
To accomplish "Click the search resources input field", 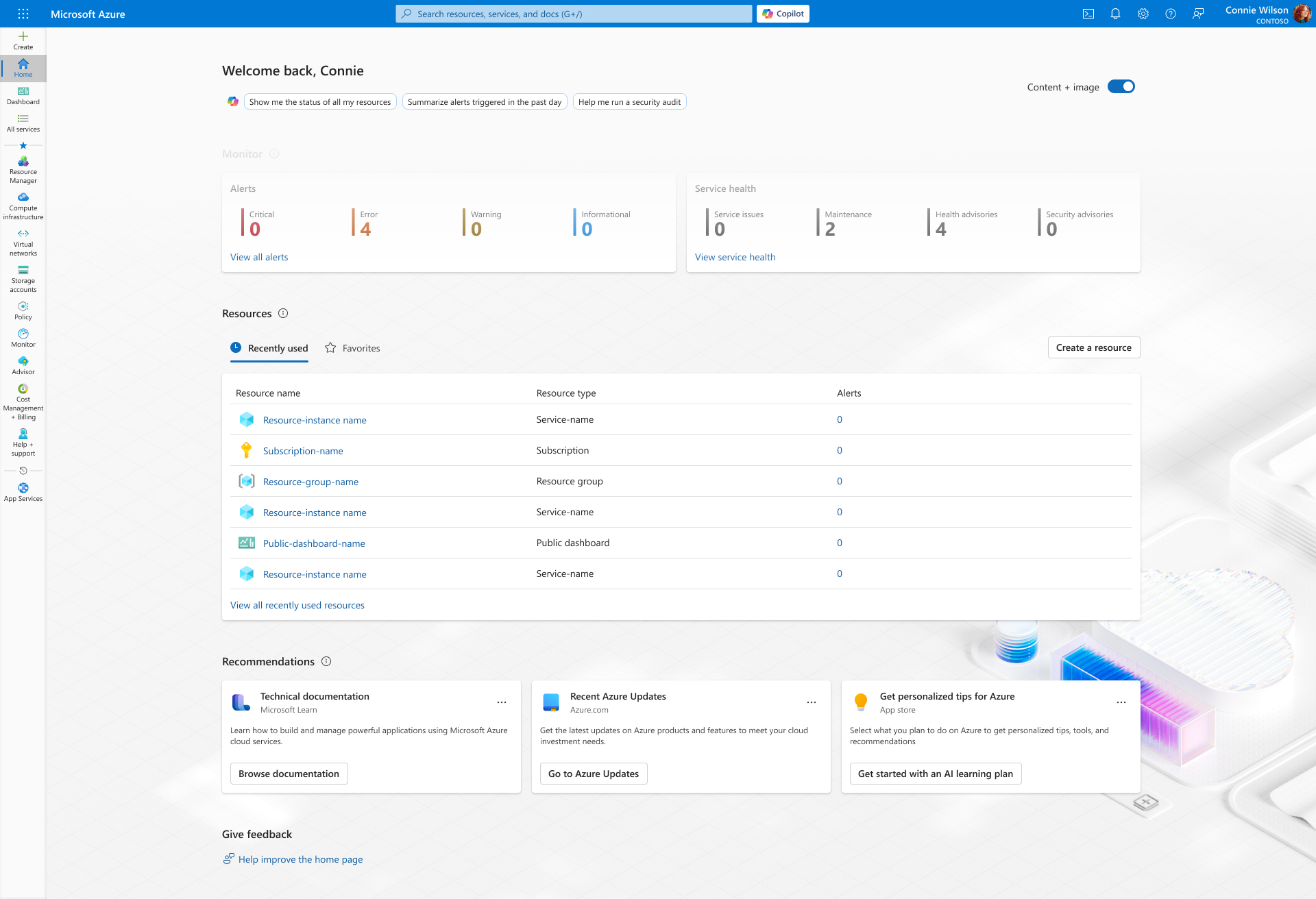I will click(x=573, y=14).
